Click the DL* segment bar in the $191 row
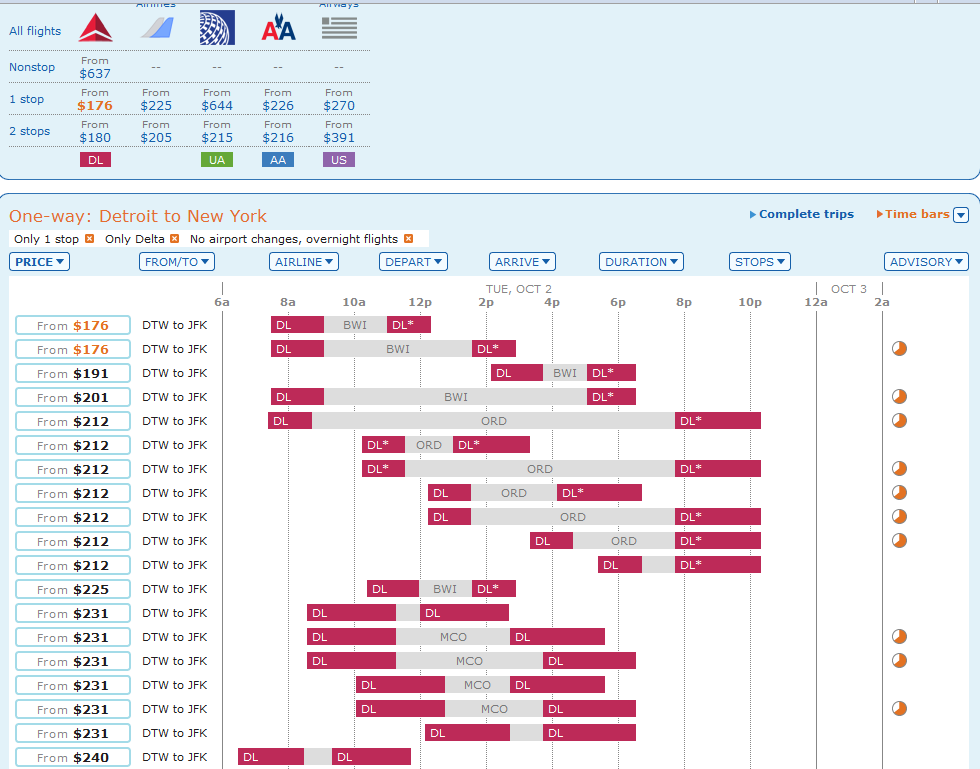Screen dimensions: 980x769 pos(611,373)
